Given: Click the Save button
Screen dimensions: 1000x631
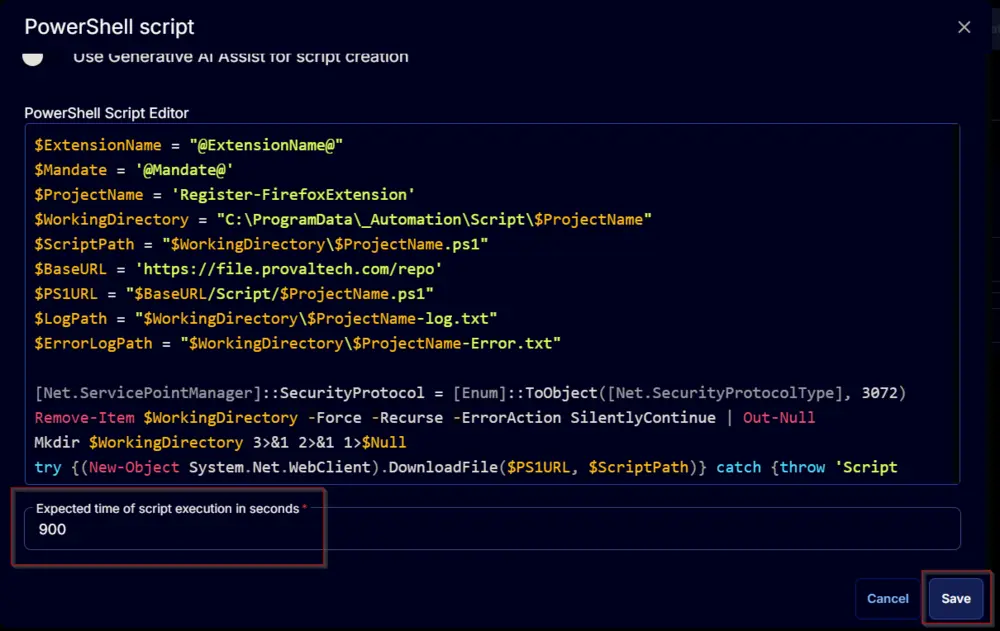Looking at the screenshot, I should click(955, 598).
